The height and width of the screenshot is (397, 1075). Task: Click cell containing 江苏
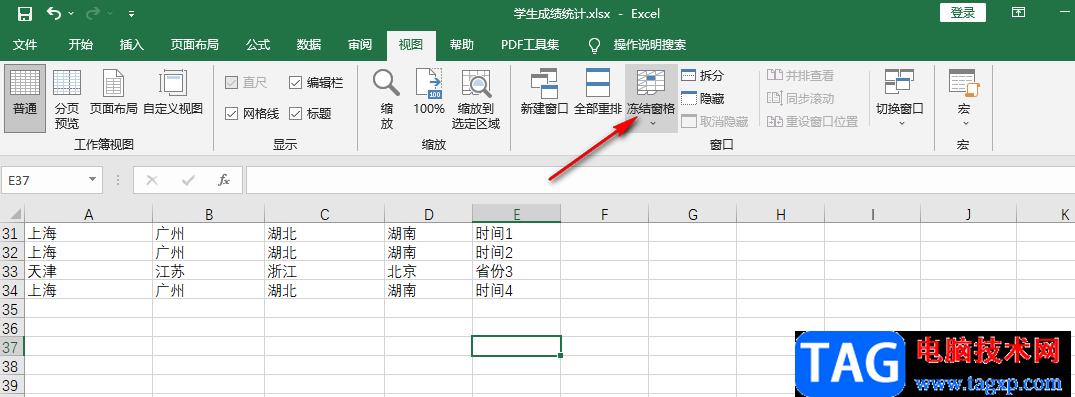(208, 271)
